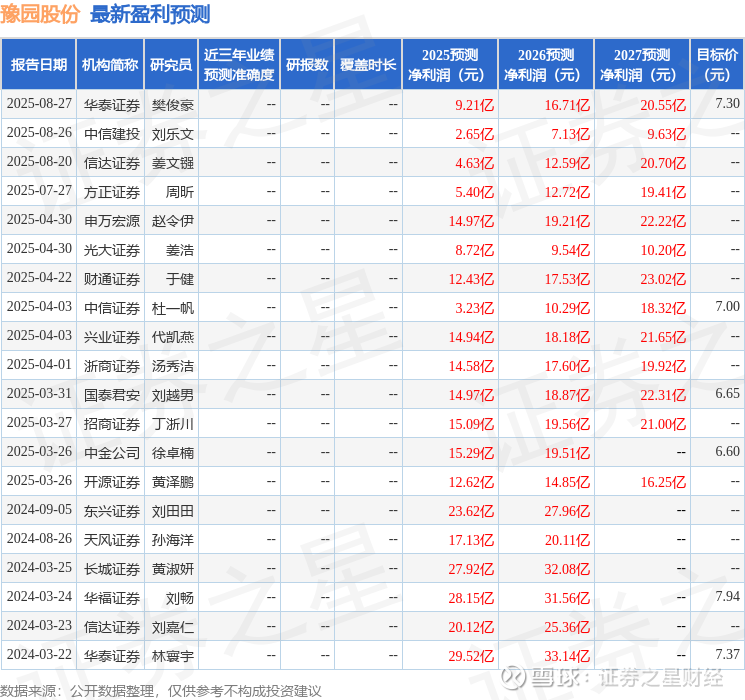745x700 pixels.
Task: Select 华福证券 institution cell
Action: [112, 598]
